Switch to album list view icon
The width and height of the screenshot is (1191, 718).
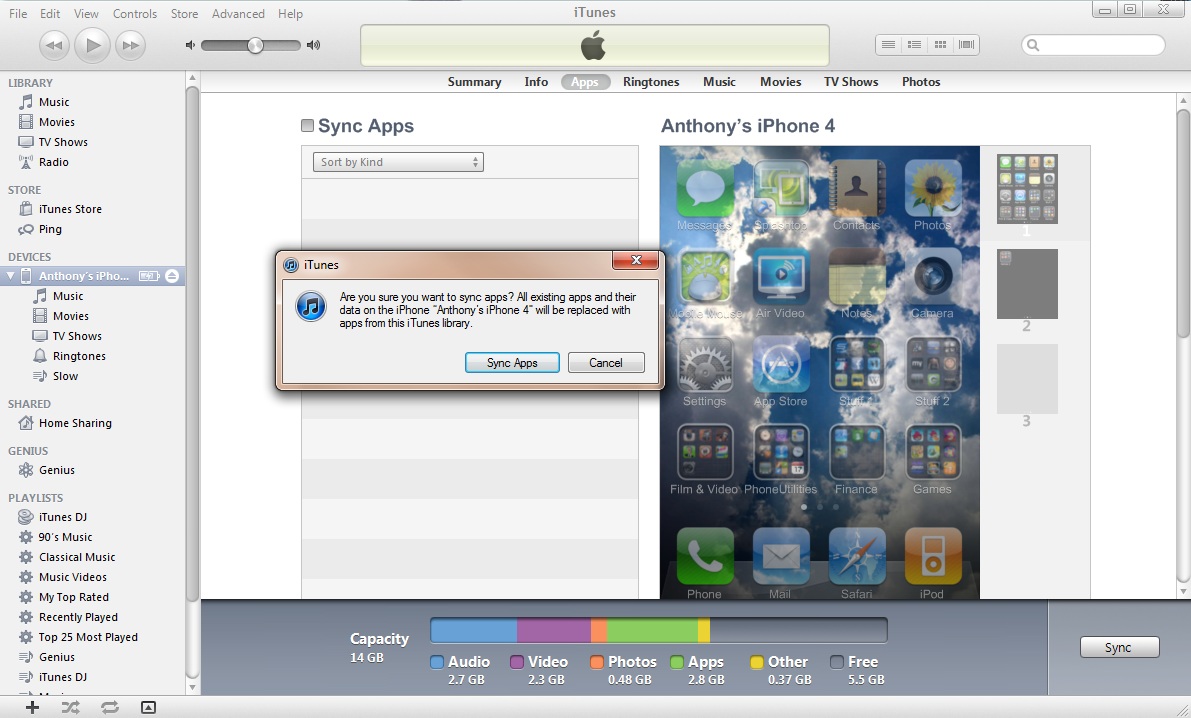pos(915,45)
